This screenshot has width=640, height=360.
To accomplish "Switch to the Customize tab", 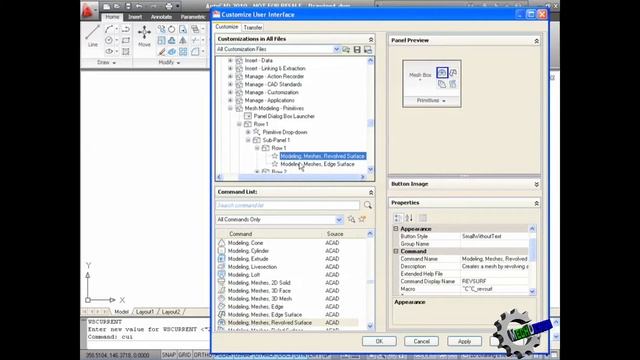I will [x=227, y=27].
